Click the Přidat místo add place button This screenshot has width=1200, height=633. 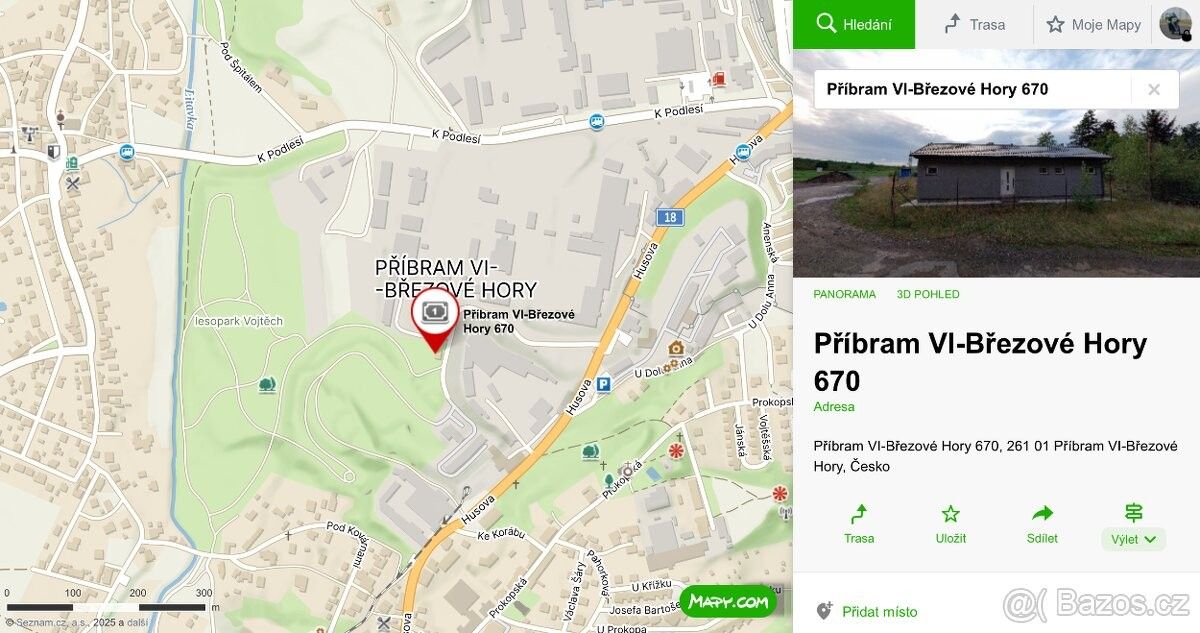pos(867,611)
